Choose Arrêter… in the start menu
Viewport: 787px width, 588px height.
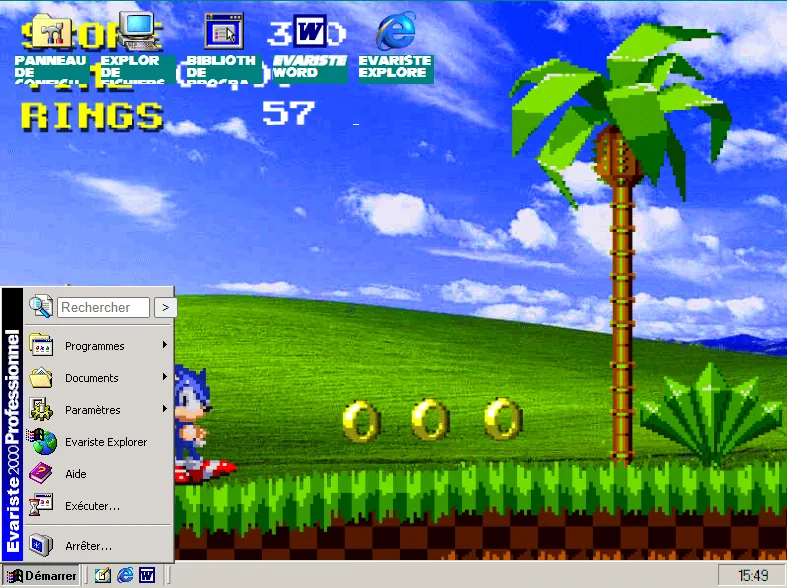pyautogui.click(x=98, y=545)
